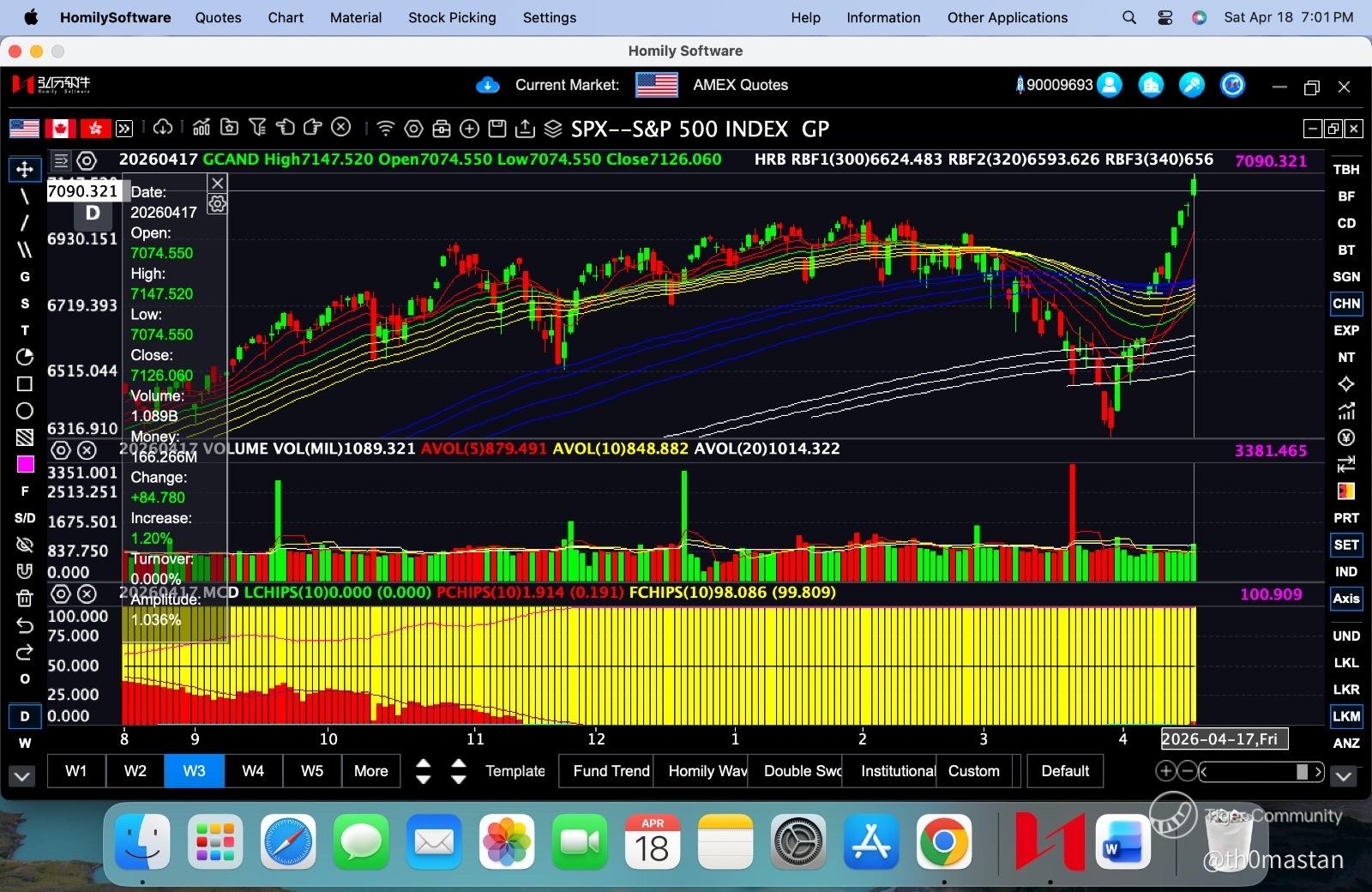Open the stock filter funnel icon
Viewport: 1372px width, 892px height.
coord(257,128)
